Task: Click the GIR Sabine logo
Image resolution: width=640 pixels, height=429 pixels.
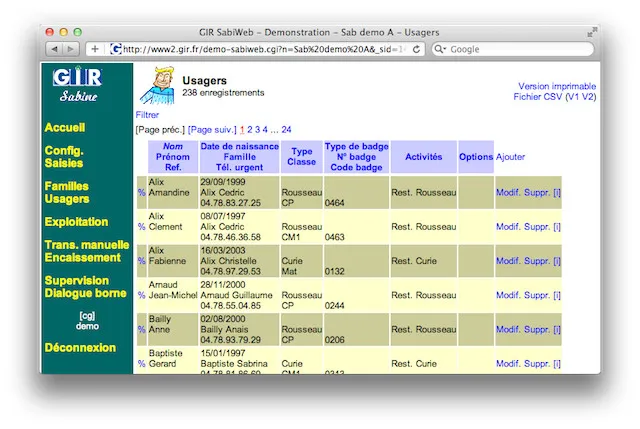Action: (x=79, y=85)
